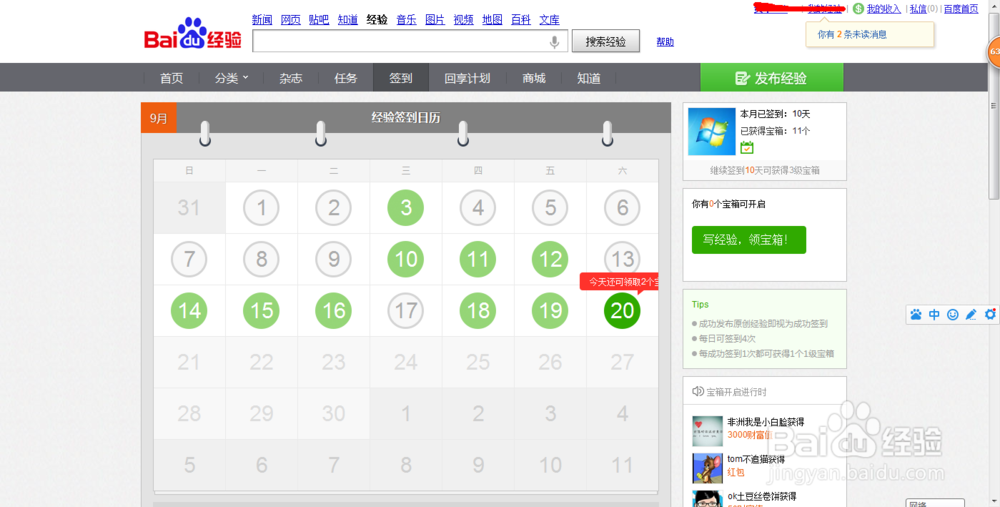The height and width of the screenshot is (507, 1000).
Task: Click the page vertical scrollbar thumb
Action: [994, 108]
